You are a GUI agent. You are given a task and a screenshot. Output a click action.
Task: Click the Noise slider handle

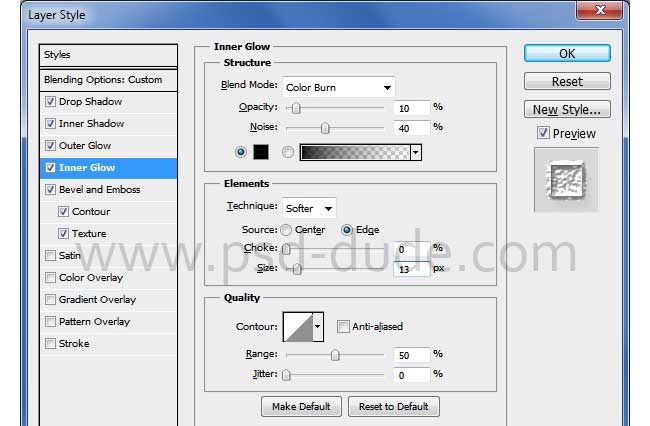coord(325,128)
